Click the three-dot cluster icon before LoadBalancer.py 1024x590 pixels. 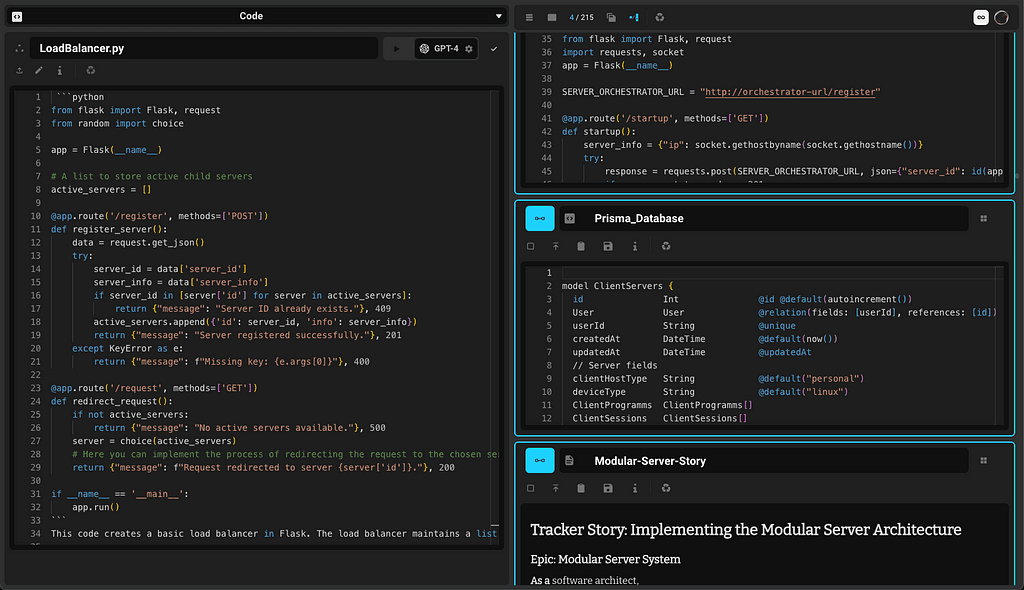click(20, 48)
